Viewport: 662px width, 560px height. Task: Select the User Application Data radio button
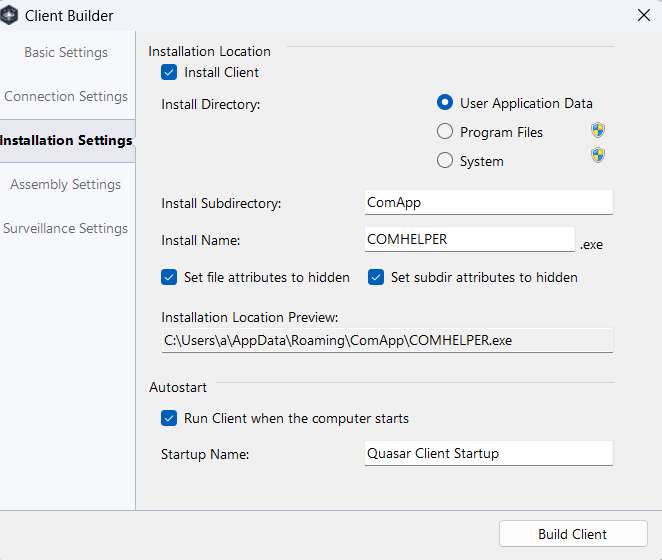(x=445, y=103)
